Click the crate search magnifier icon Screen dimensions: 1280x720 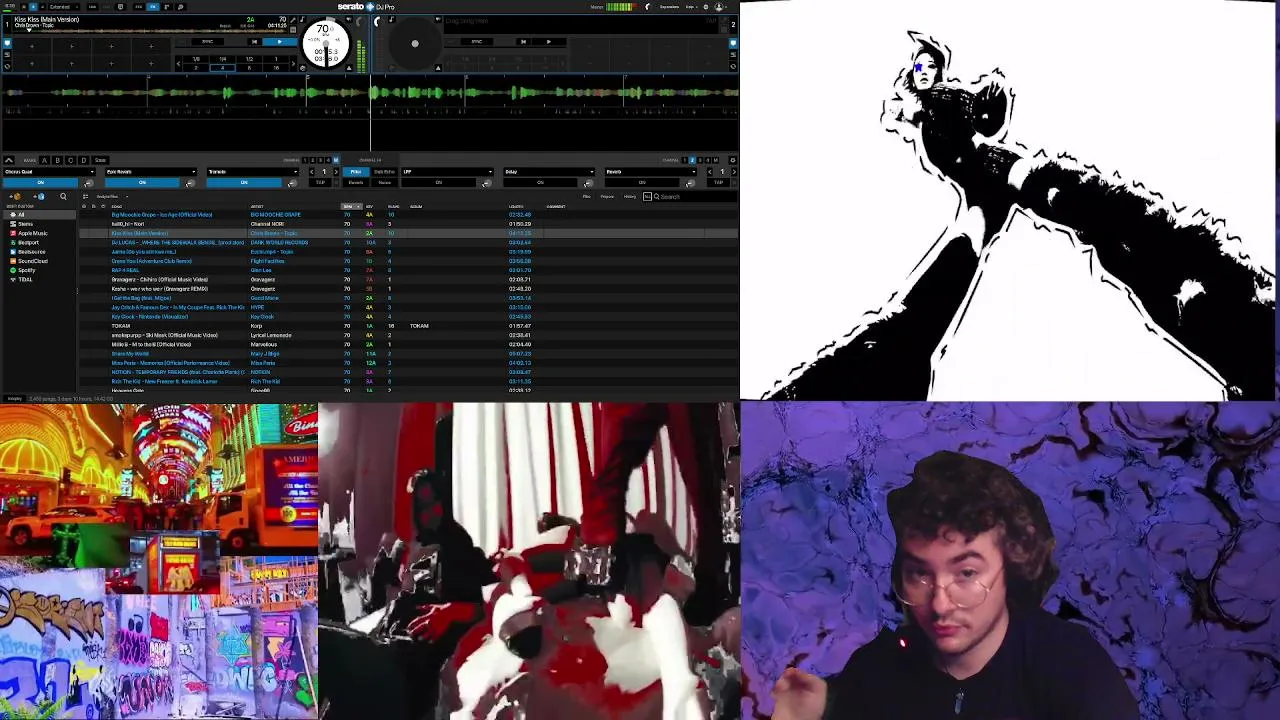(63, 196)
